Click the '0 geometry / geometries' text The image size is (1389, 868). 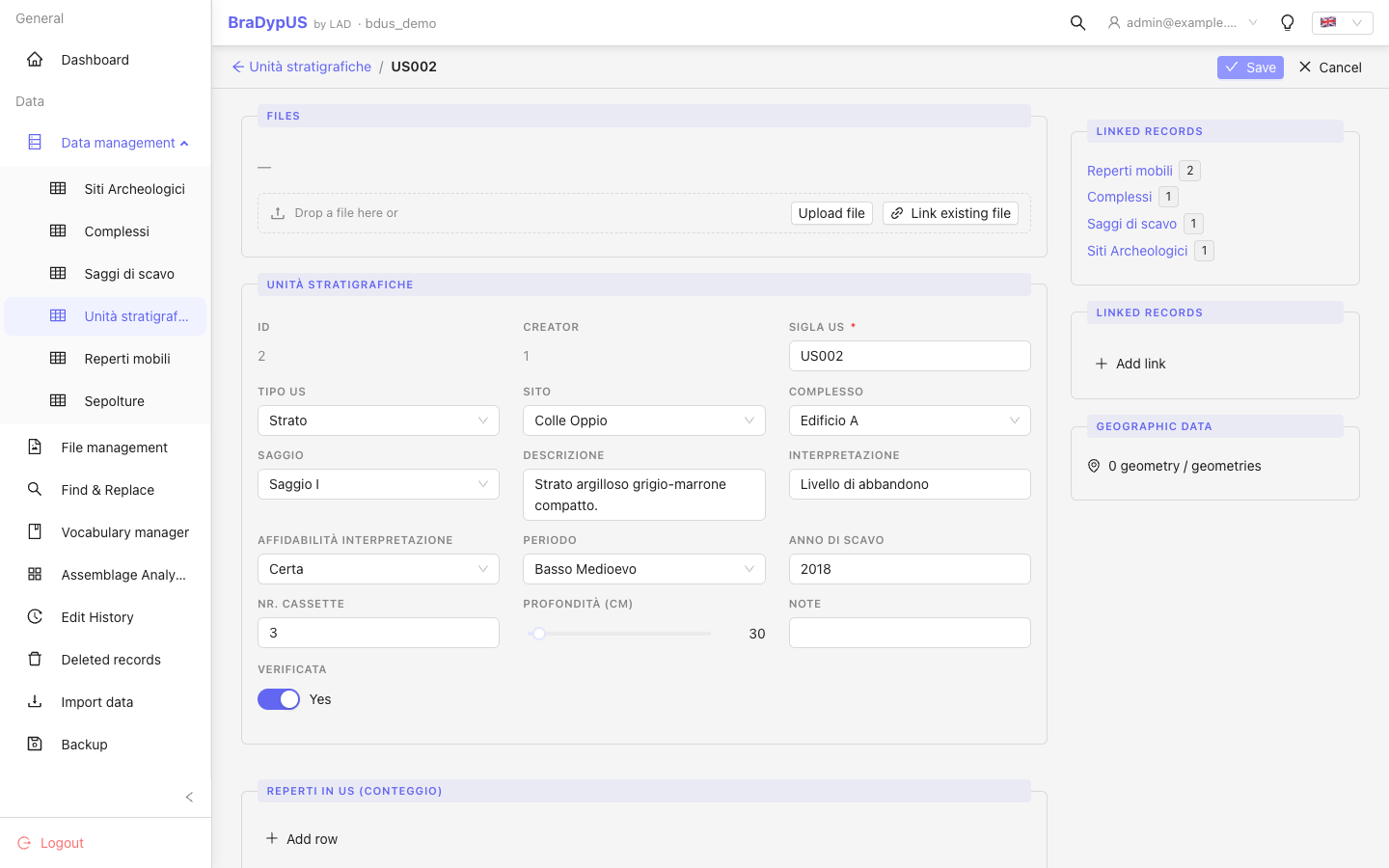1185,466
